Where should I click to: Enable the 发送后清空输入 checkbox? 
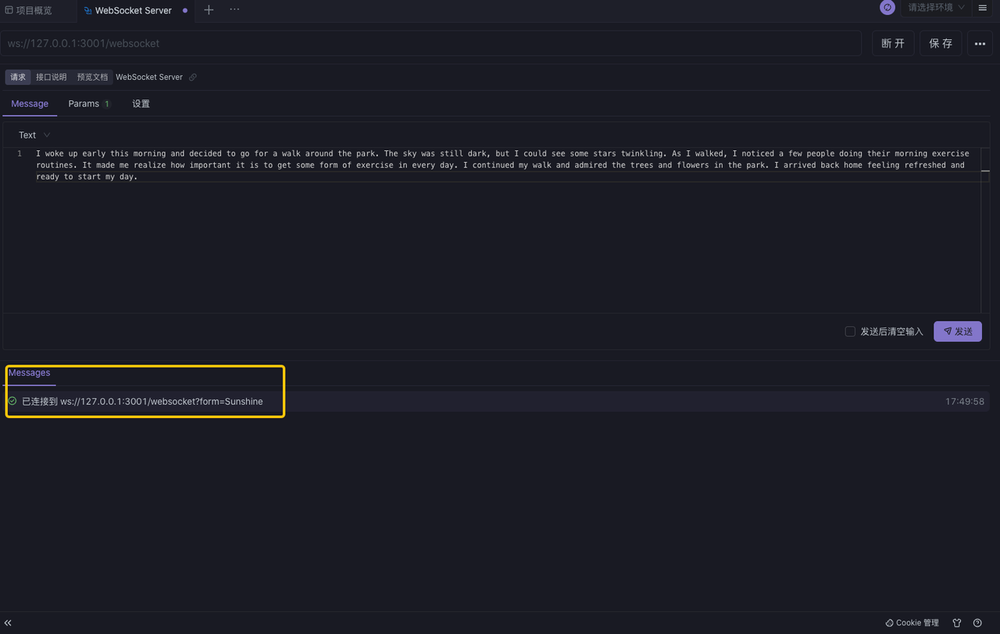click(850, 330)
